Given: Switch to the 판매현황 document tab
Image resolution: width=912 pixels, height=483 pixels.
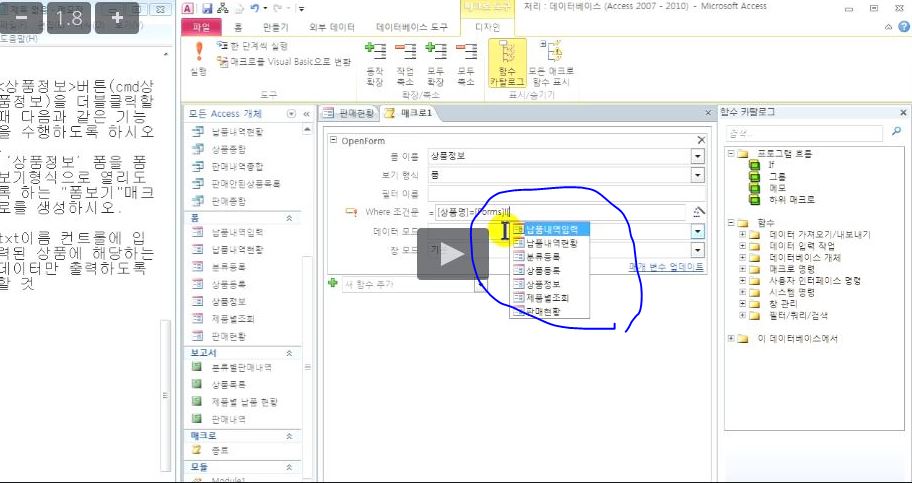Looking at the screenshot, I should click(x=349, y=114).
